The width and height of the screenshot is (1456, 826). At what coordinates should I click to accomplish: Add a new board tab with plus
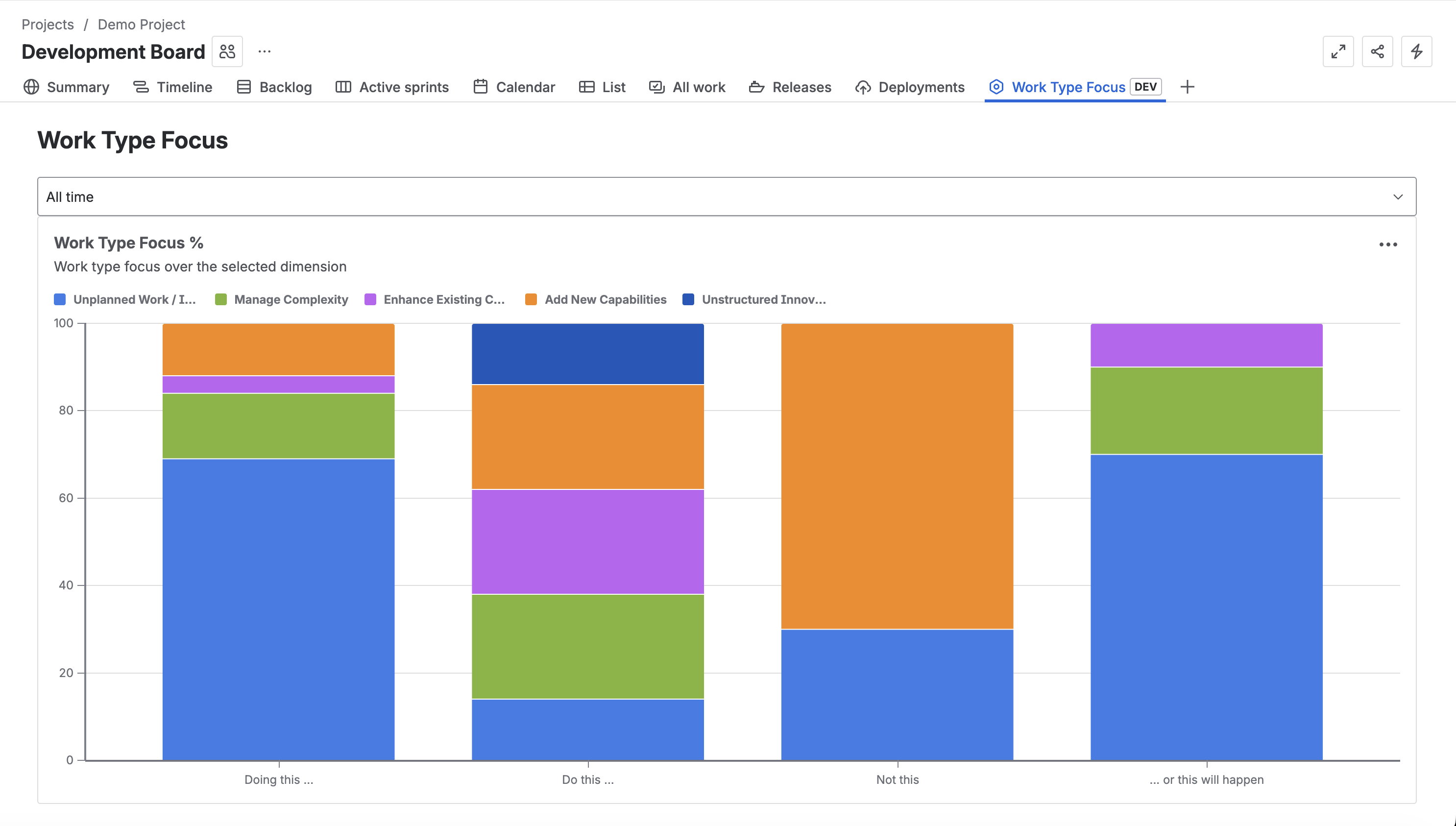click(x=1188, y=87)
